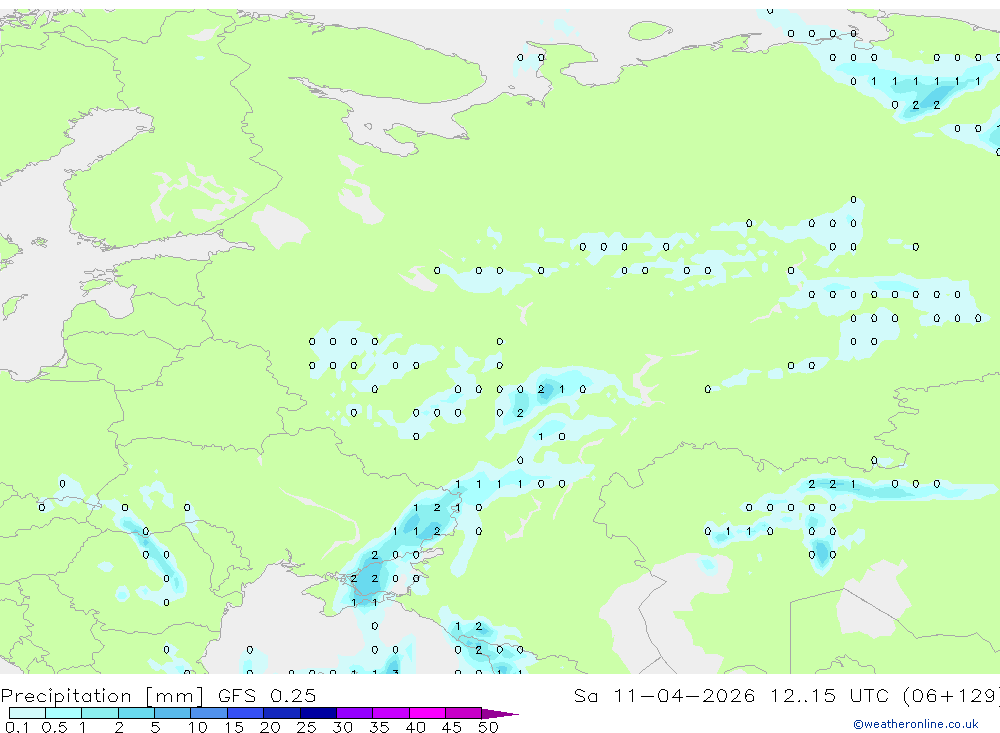The width and height of the screenshot is (1000, 733).
Task: Click the above-50 arrow tip of legend
Action: click(501, 713)
